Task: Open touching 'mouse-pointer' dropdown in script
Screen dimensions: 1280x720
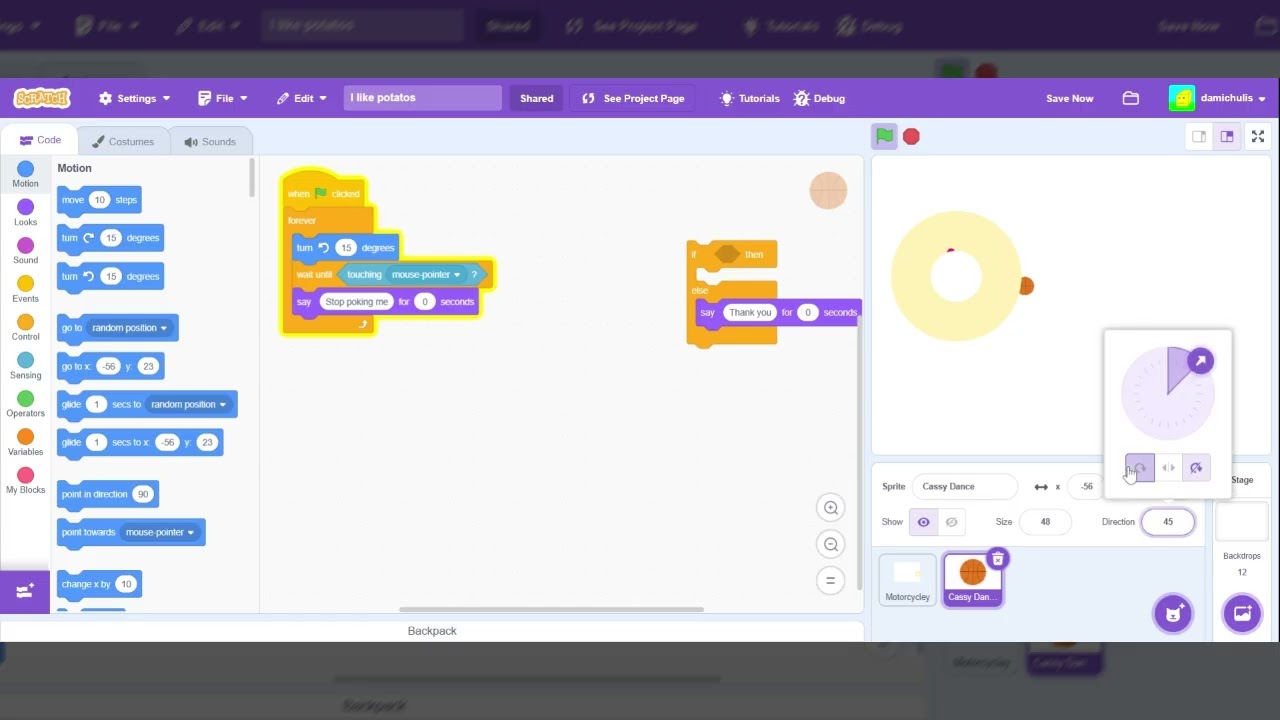Action: click(426, 274)
